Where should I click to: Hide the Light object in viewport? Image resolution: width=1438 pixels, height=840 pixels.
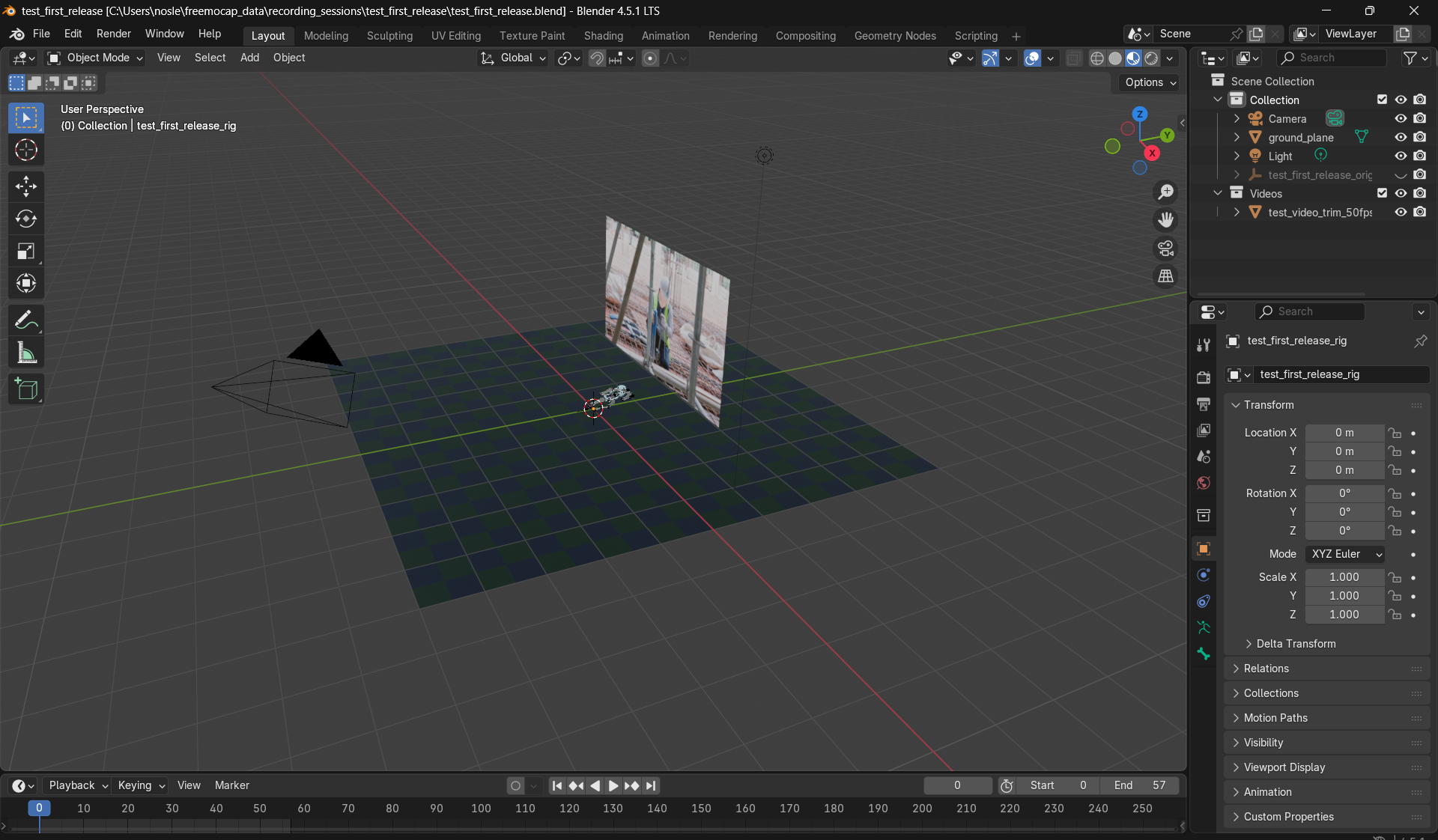point(1401,156)
